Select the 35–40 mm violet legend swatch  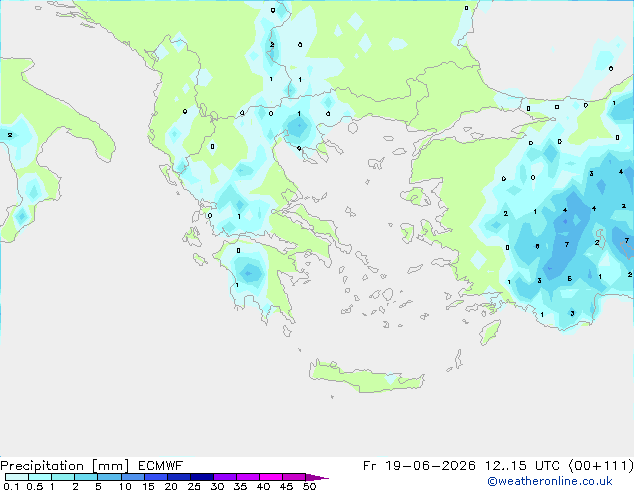coord(247,477)
